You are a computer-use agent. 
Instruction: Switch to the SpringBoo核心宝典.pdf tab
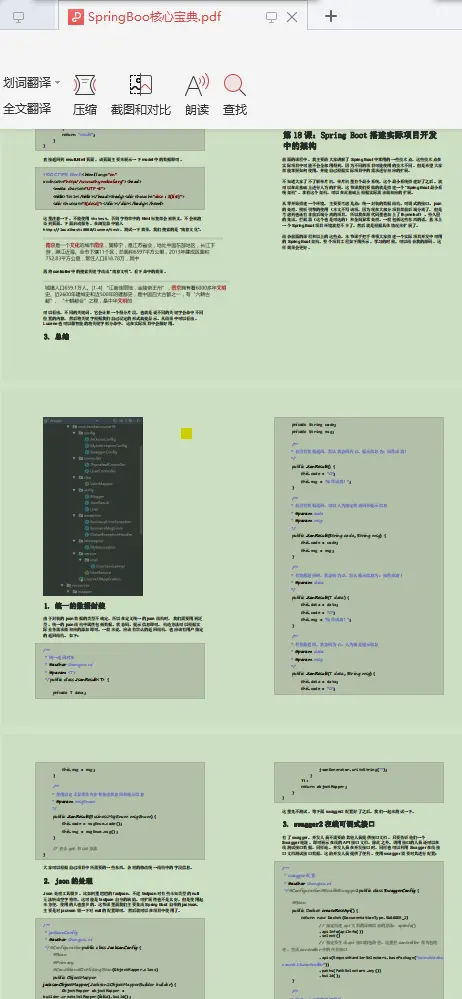182,17
